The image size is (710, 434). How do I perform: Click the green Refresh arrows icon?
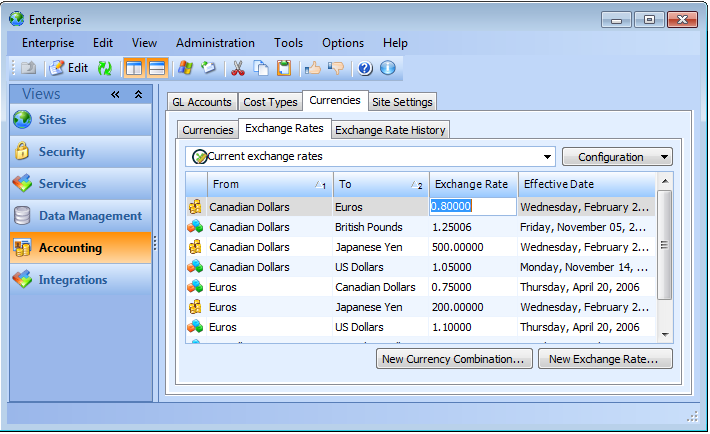click(x=104, y=68)
